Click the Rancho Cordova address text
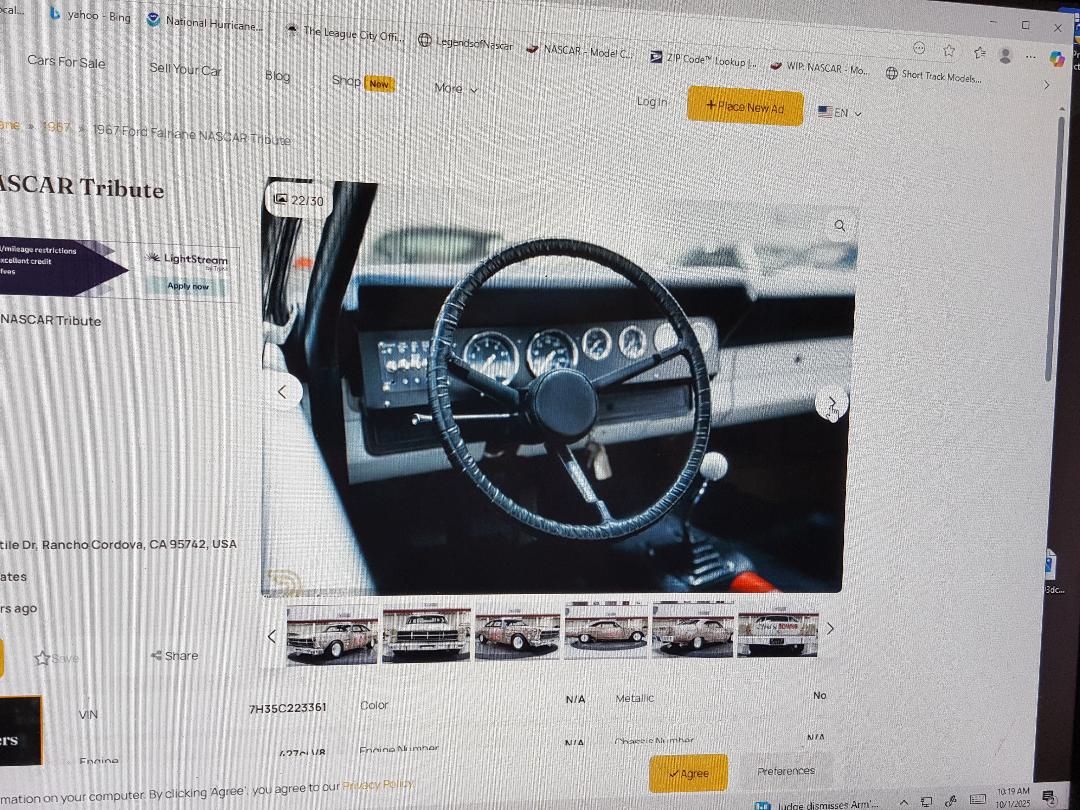The height and width of the screenshot is (810, 1080). pyautogui.click(x=118, y=544)
